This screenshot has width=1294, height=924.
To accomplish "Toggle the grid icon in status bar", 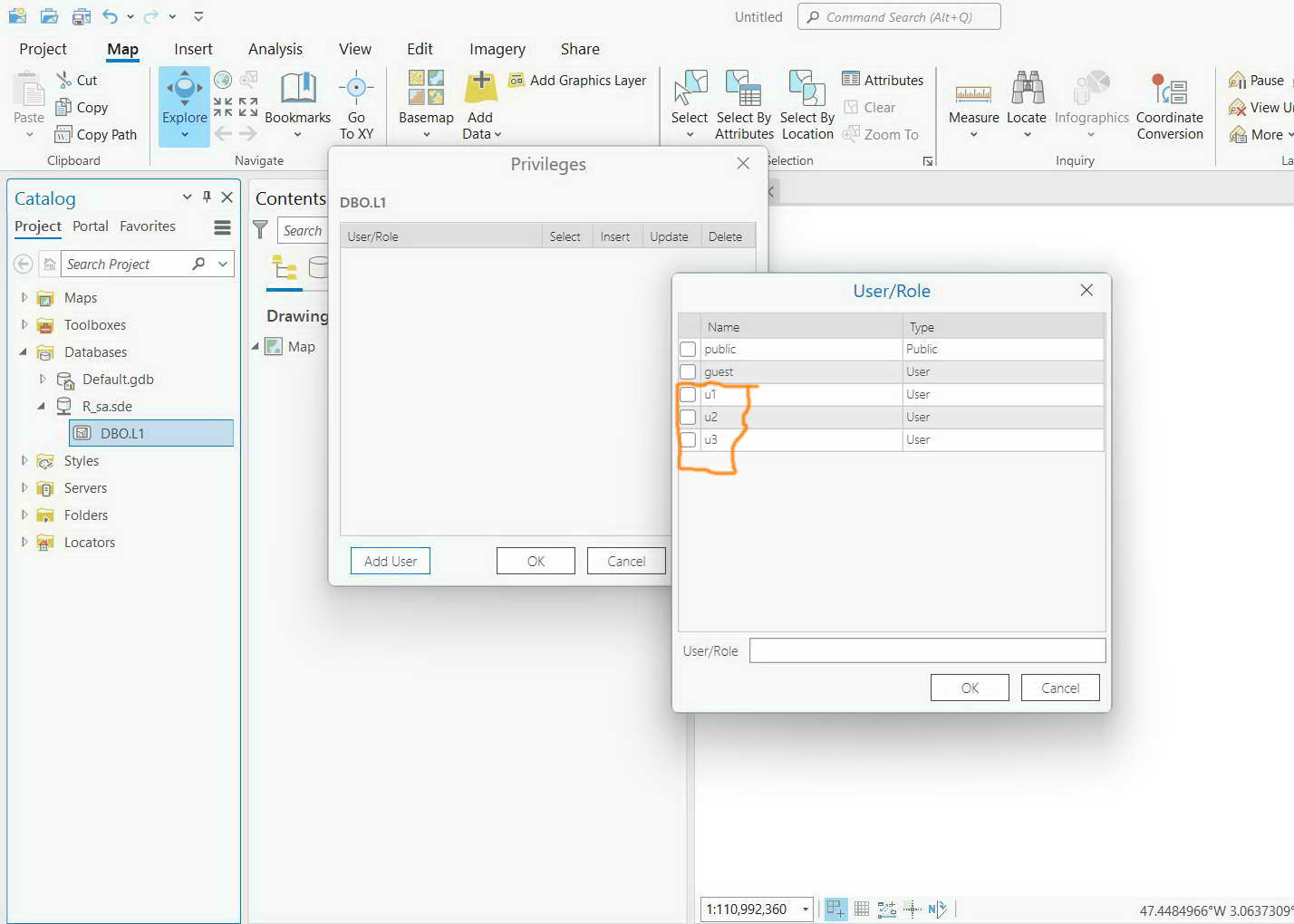I will tap(862, 909).
